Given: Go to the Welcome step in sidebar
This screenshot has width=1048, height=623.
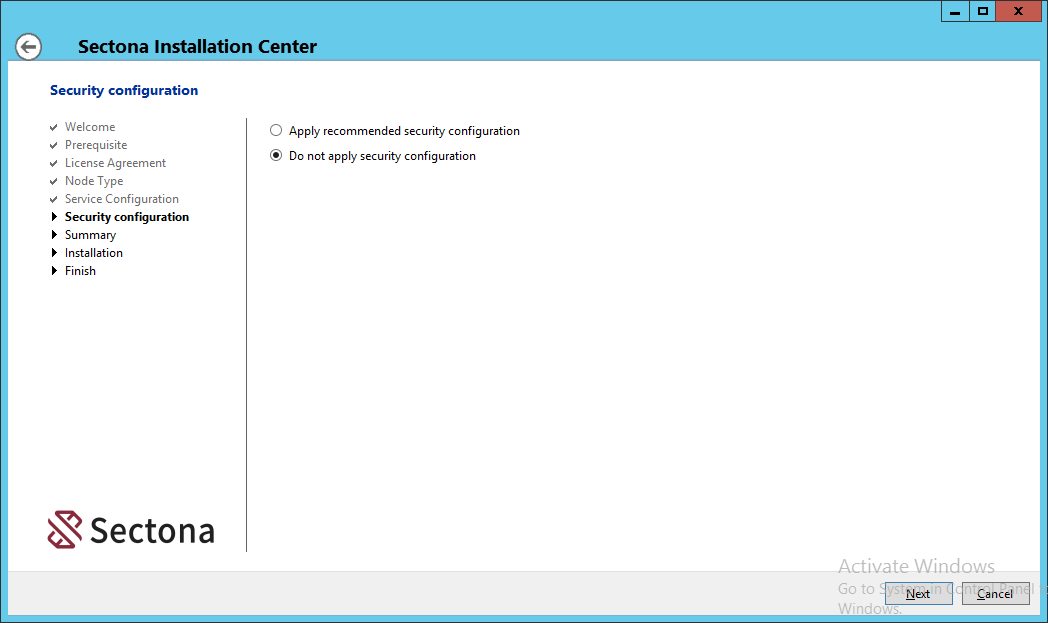Looking at the screenshot, I should tap(90, 127).
